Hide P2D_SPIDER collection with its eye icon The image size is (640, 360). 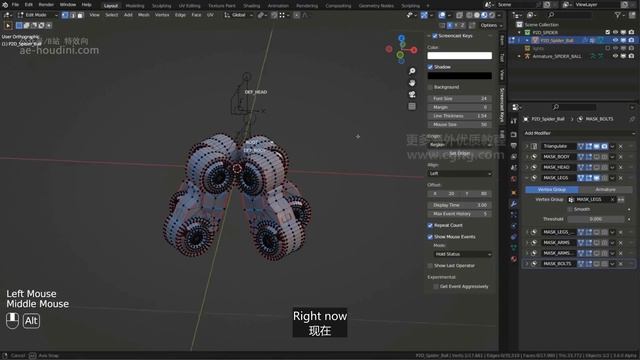(616, 32)
